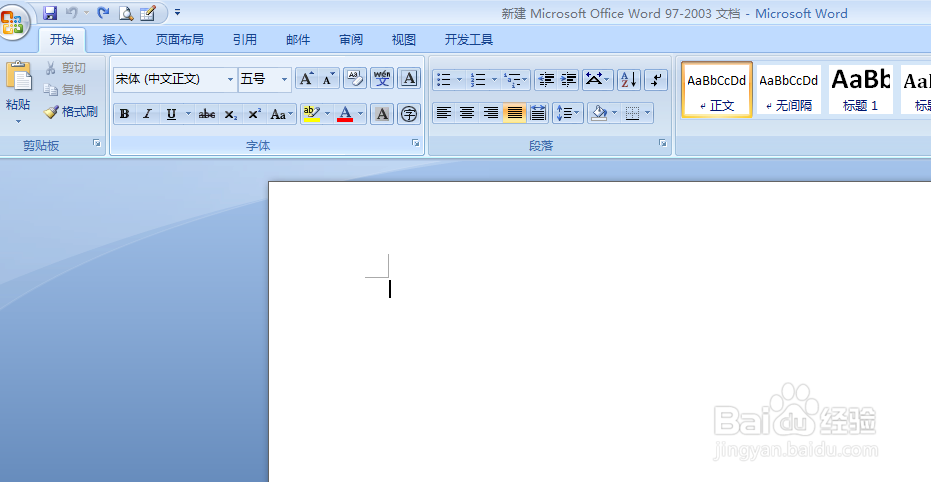The width and height of the screenshot is (931, 482).
Task: Toggle character shading
Action: point(382,114)
